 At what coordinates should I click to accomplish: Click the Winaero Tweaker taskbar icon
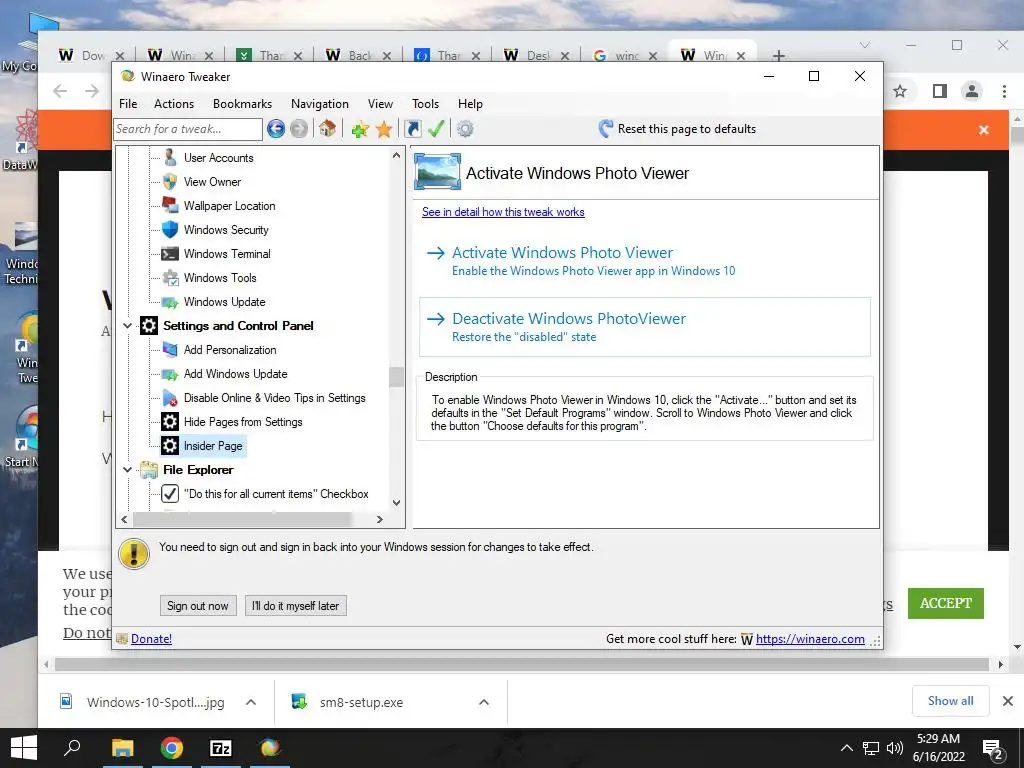pyautogui.click(x=270, y=748)
